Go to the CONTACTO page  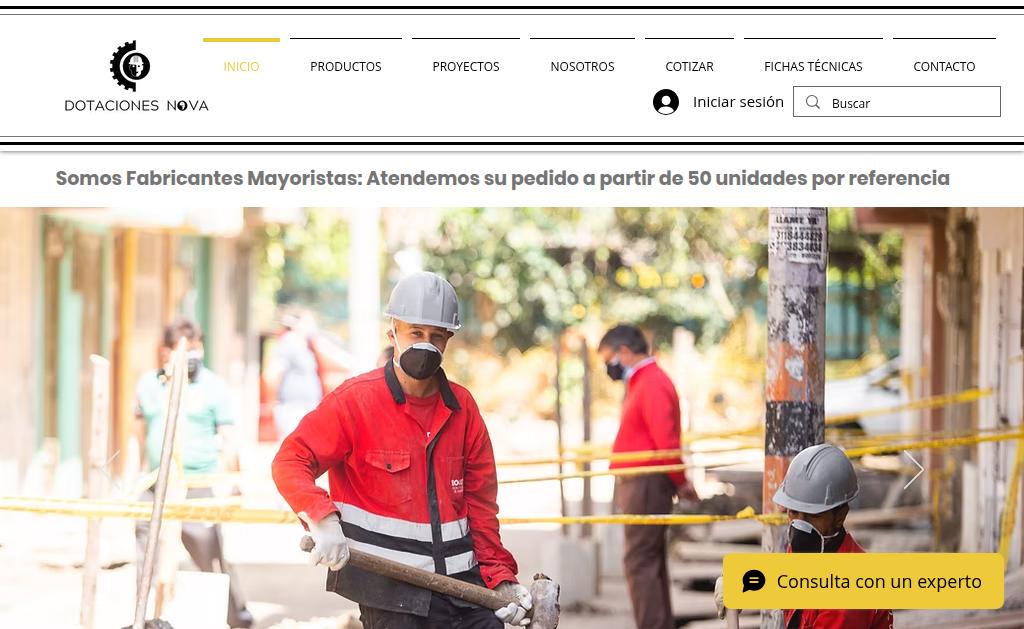(944, 66)
